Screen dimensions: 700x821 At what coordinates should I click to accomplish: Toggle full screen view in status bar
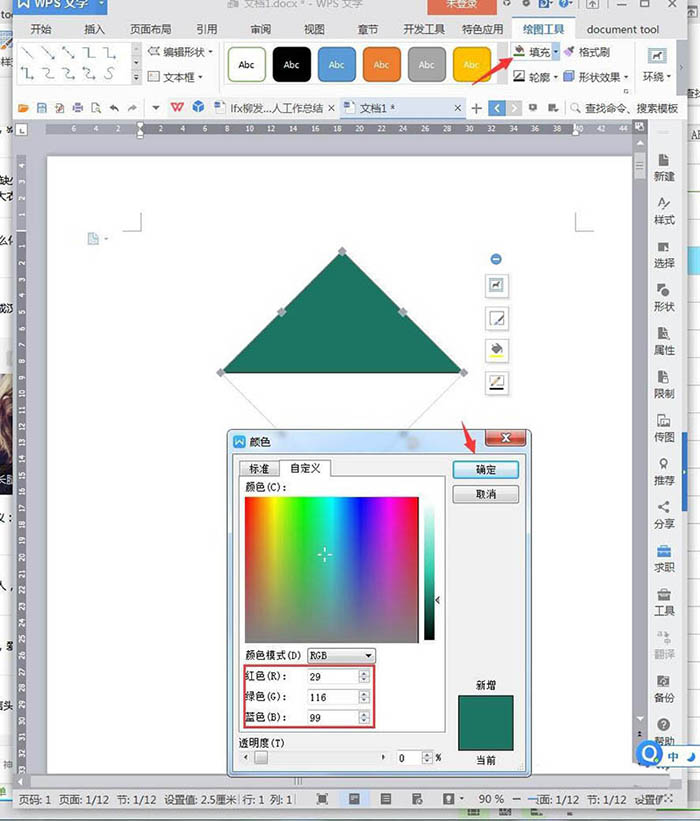[x=323, y=799]
